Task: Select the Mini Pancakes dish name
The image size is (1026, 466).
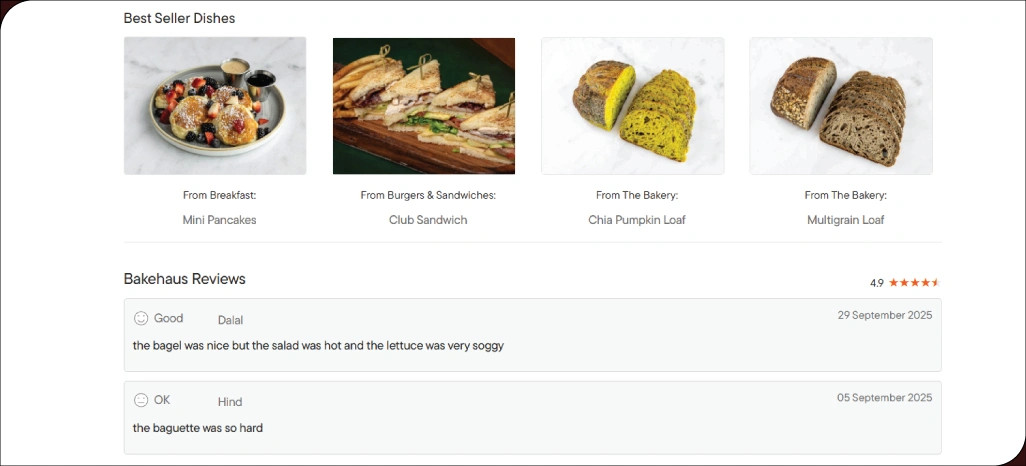Action: coord(219,220)
